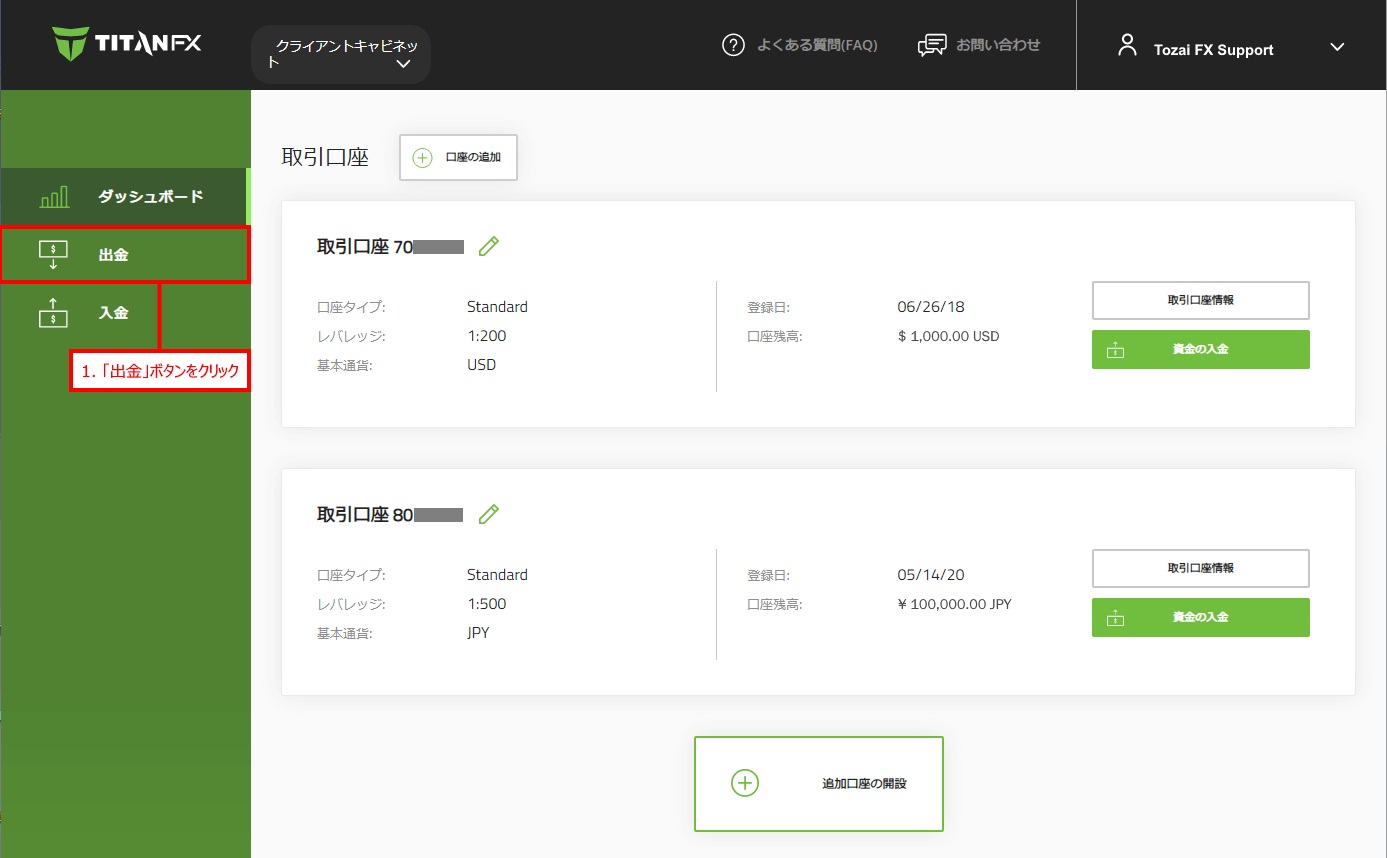This screenshot has width=1387, height=858.
Task: Select the 取引口座 page heading area
Action: [325, 157]
